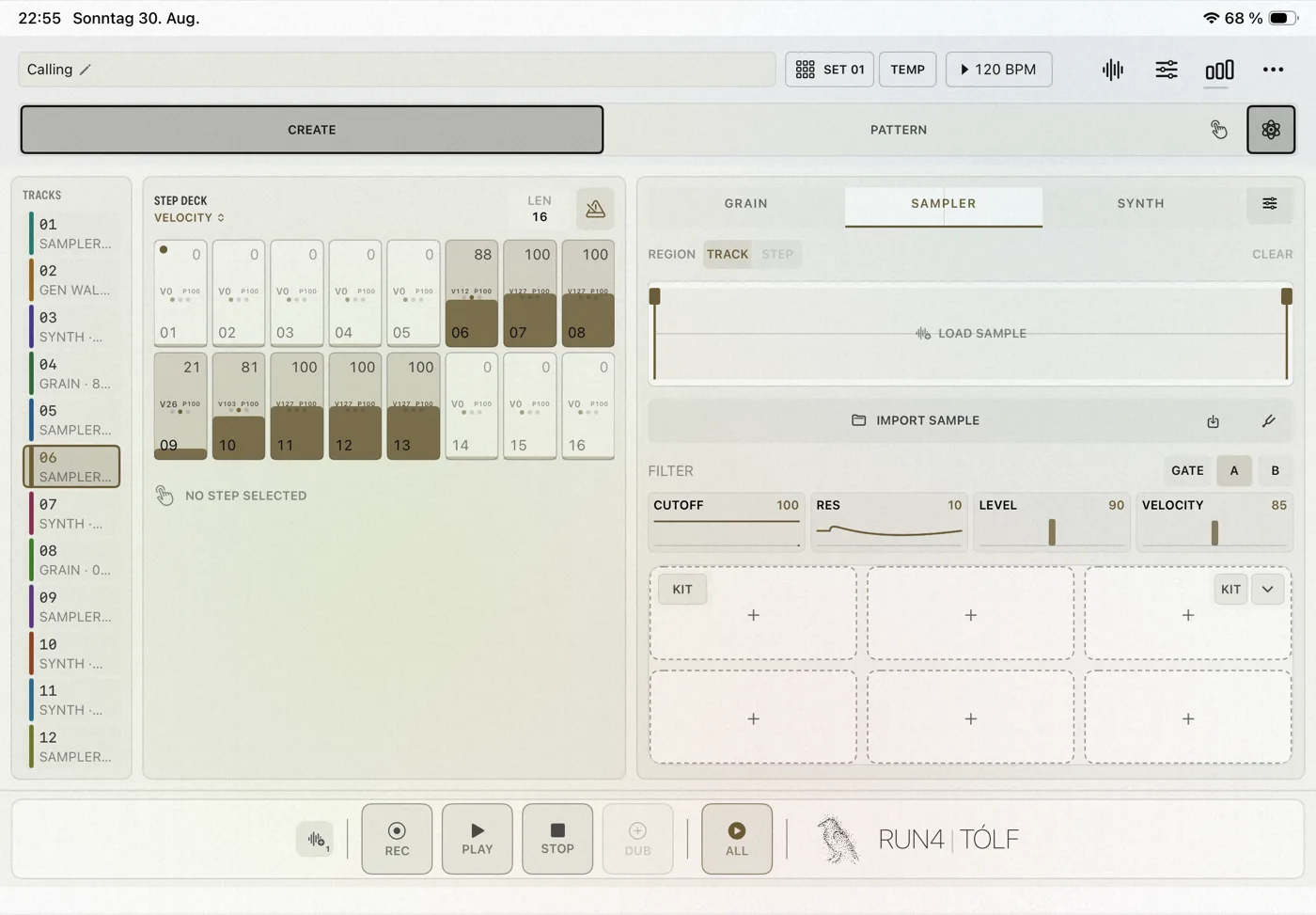Stop playback with the STOP button
The width and height of the screenshot is (1316, 915).
[557, 839]
